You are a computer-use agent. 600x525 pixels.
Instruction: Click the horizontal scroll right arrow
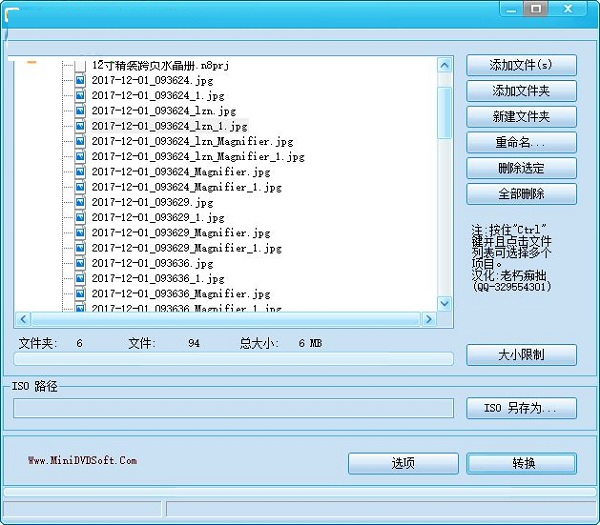(429, 319)
